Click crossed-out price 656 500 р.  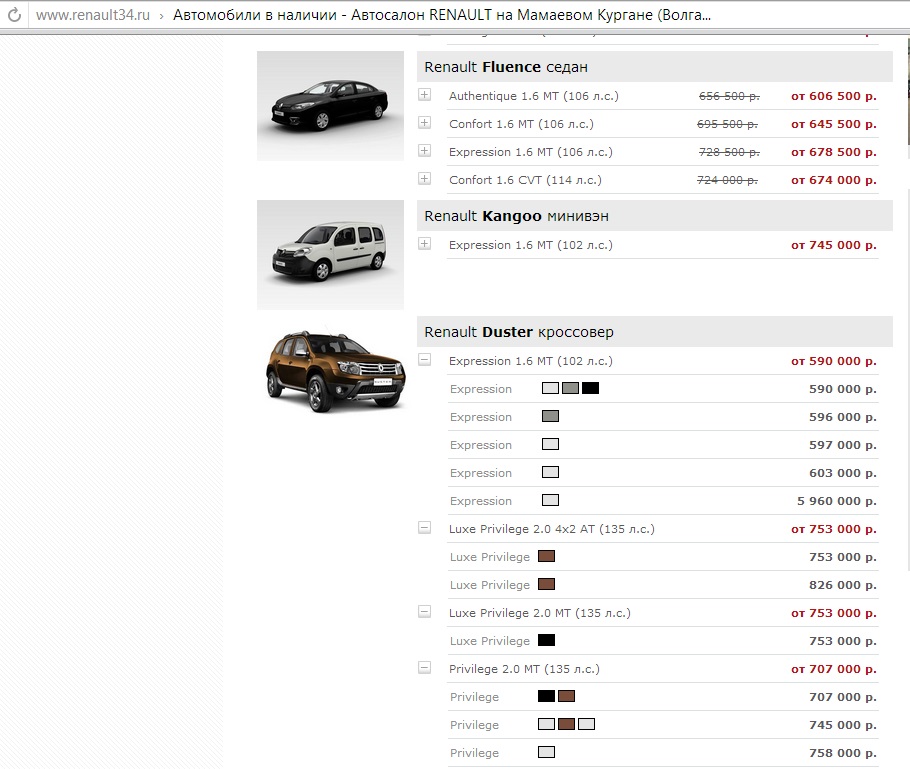click(x=729, y=96)
